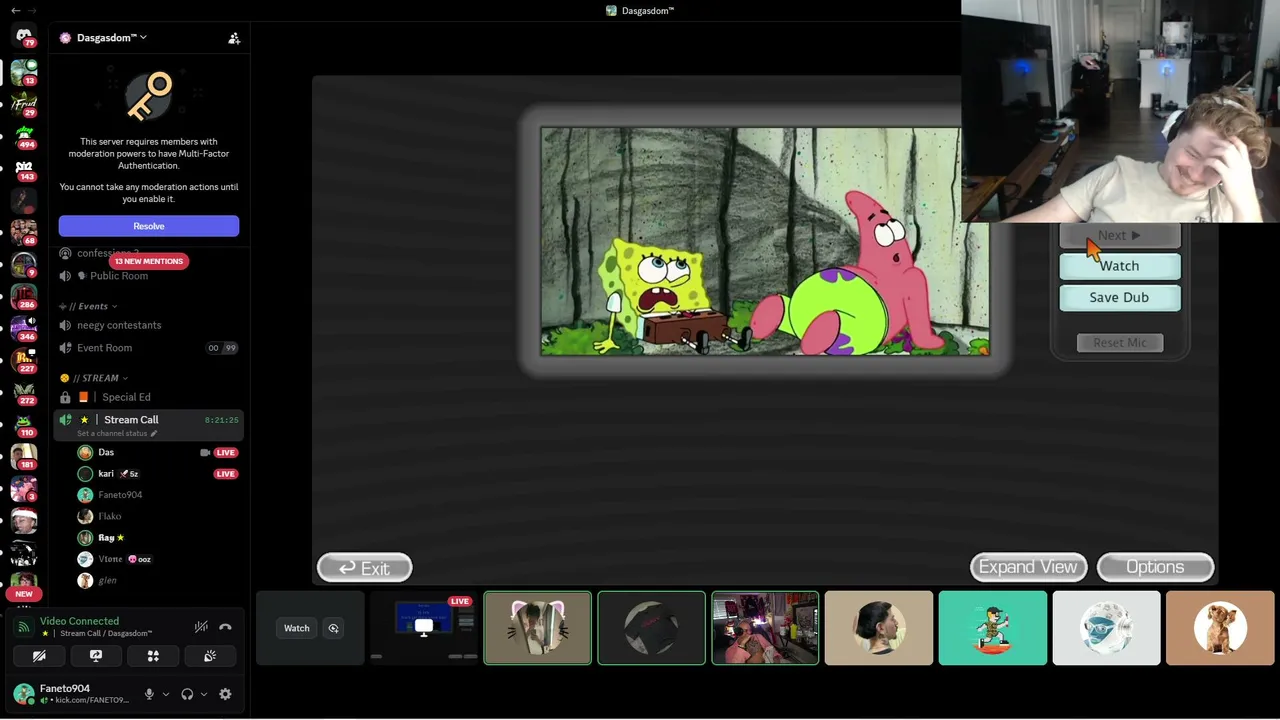Open the server icon with 346 badge
This screenshot has width=1280, height=720.
tap(24, 328)
